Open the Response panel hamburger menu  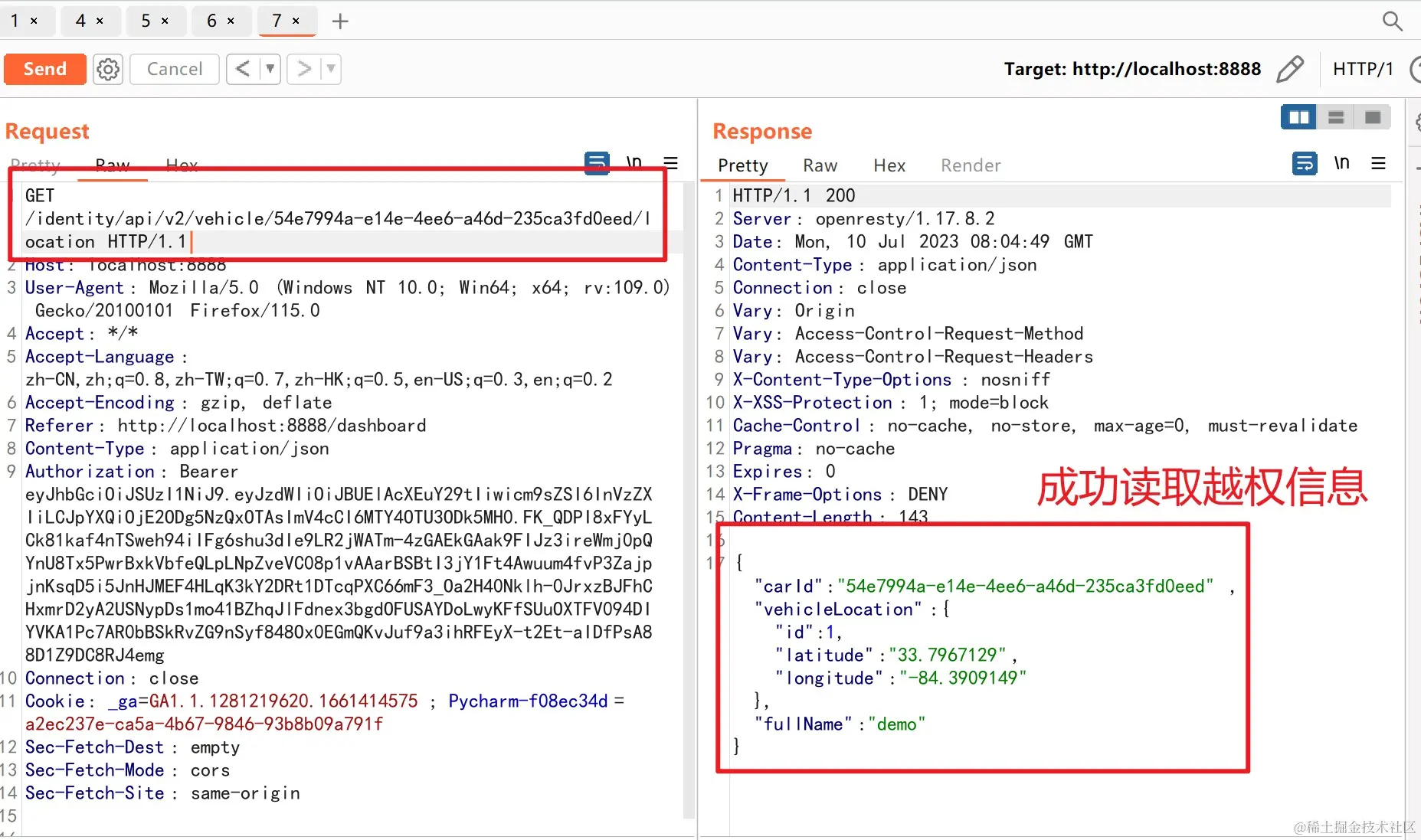point(1378,163)
